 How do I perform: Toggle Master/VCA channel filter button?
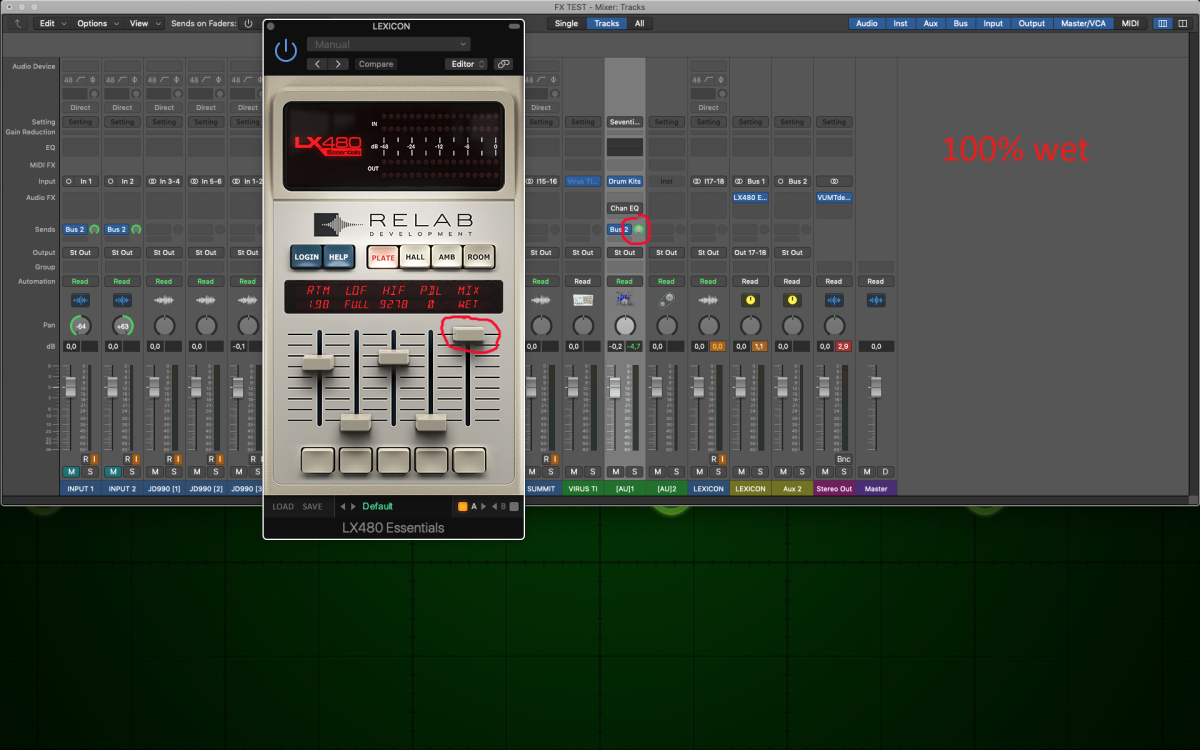pyautogui.click(x=1082, y=23)
